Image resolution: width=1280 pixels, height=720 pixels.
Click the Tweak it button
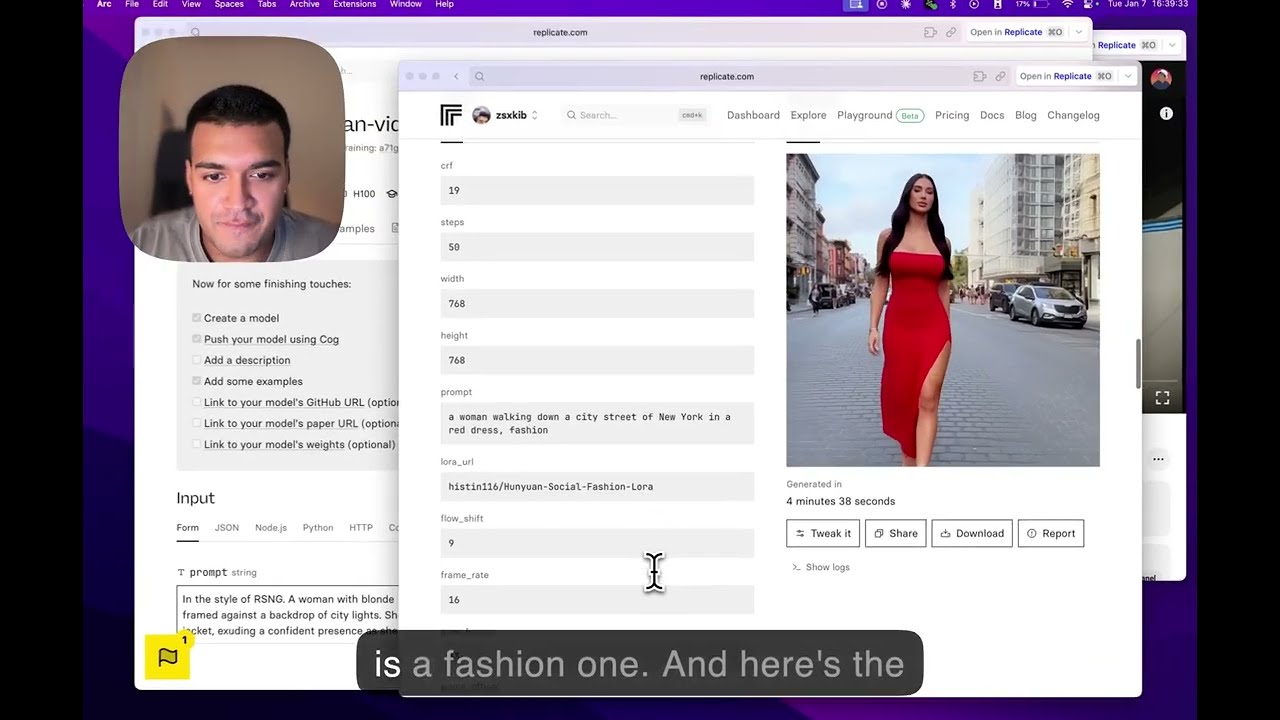tap(822, 533)
